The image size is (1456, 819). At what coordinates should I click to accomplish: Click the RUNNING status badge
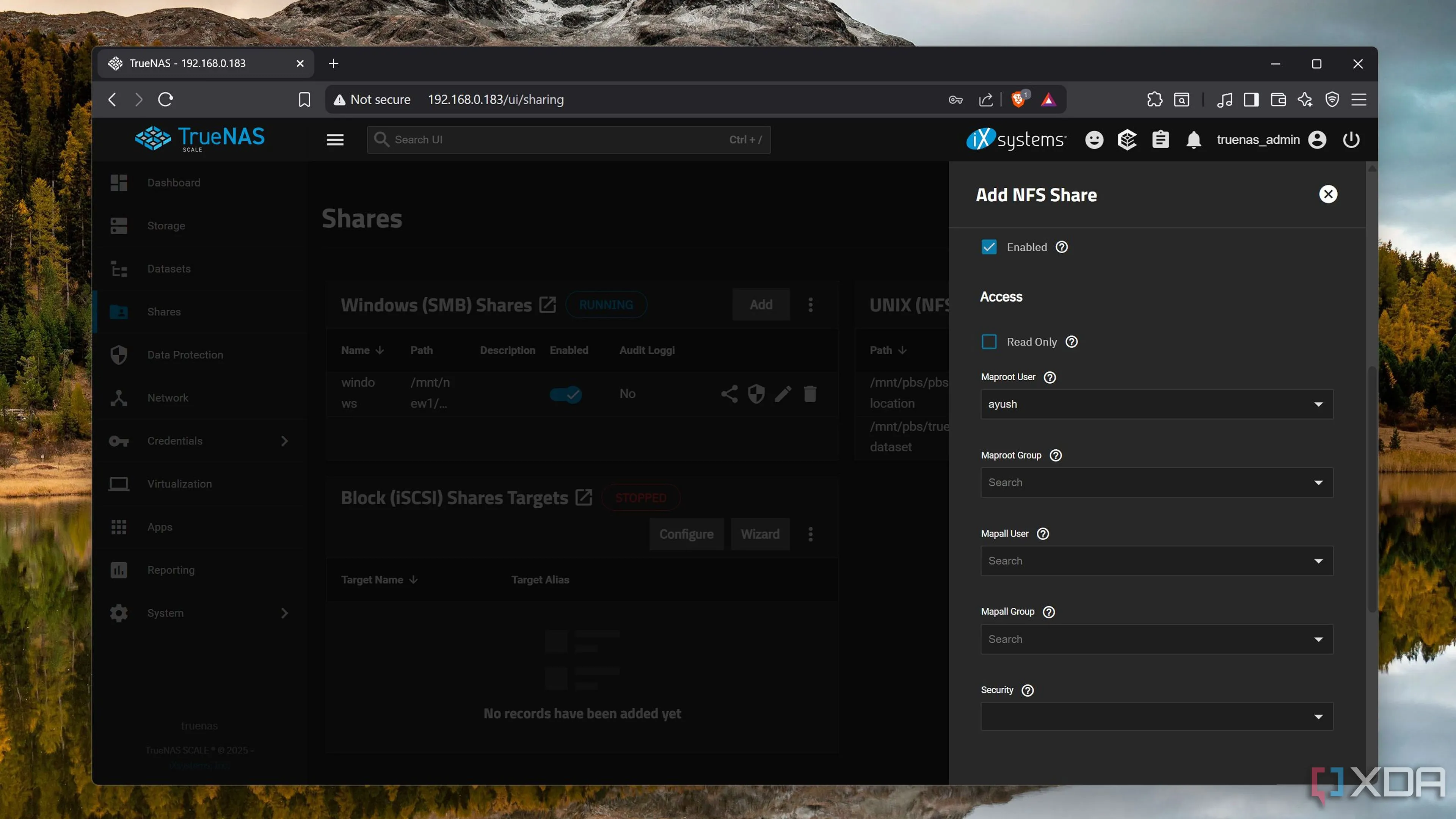click(606, 304)
